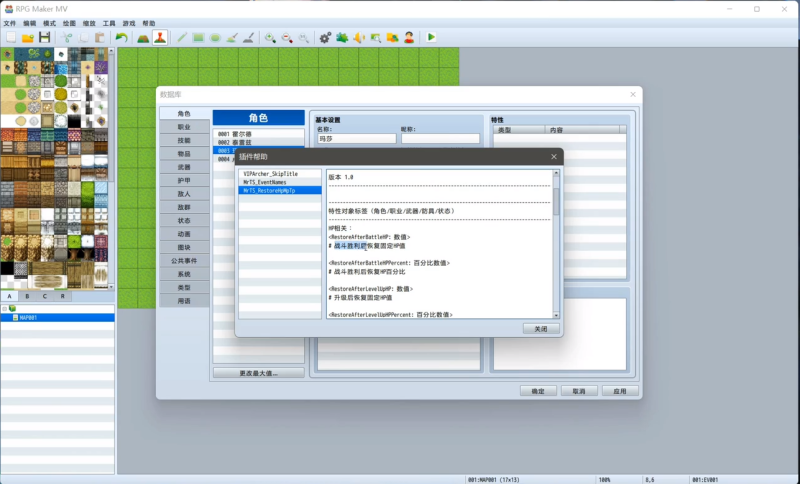The image size is (800, 484).
Task: Collapse the project root tree node
Action: [x=5, y=309]
